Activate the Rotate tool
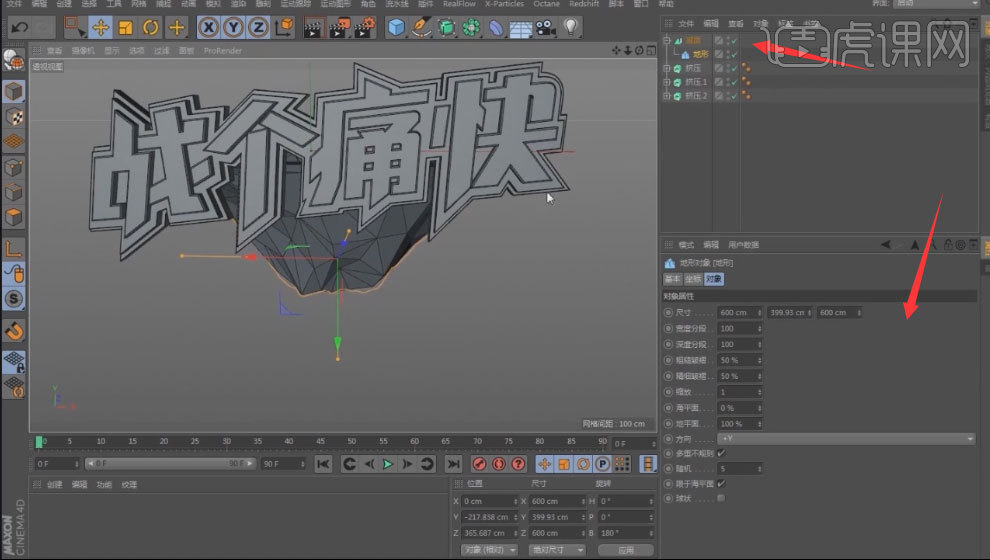The image size is (990, 560). point(151,27)
